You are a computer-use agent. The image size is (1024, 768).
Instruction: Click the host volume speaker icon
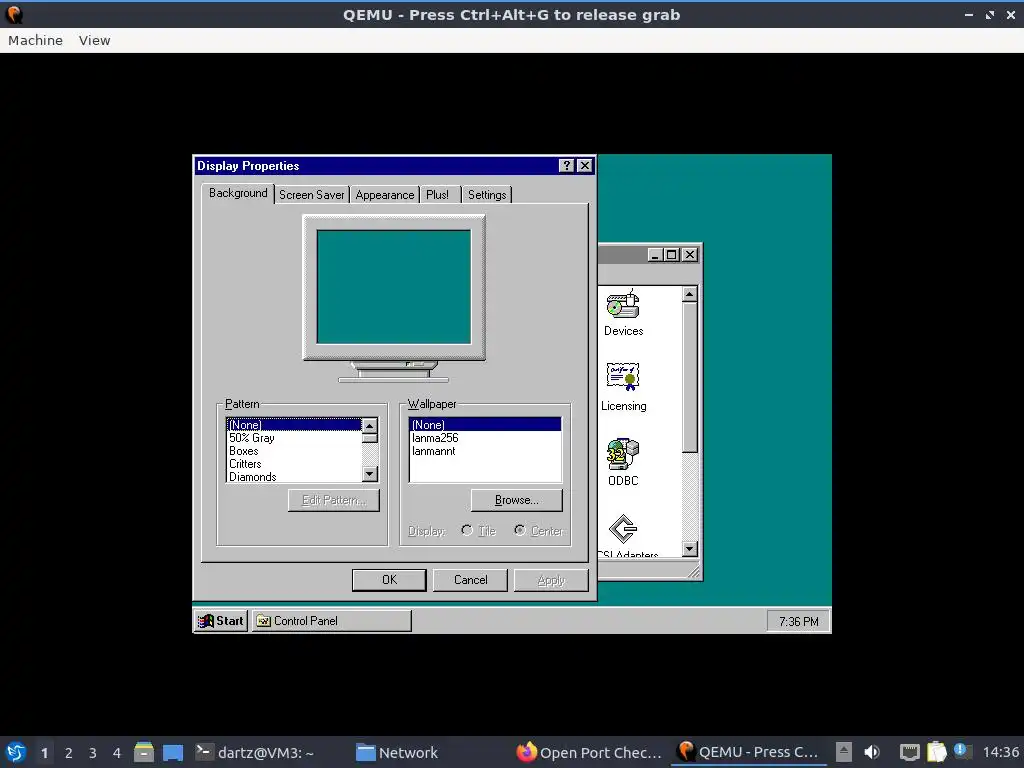872,752
